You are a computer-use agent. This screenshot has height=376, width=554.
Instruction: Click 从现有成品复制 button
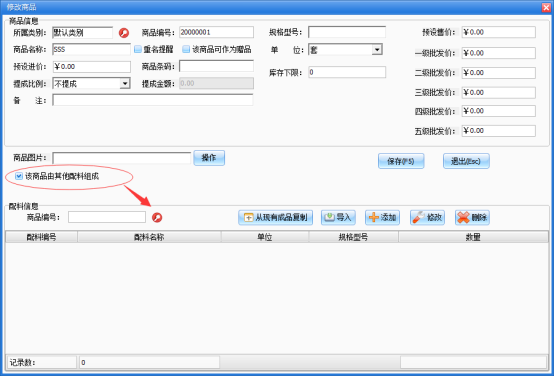tap(276, 217)
